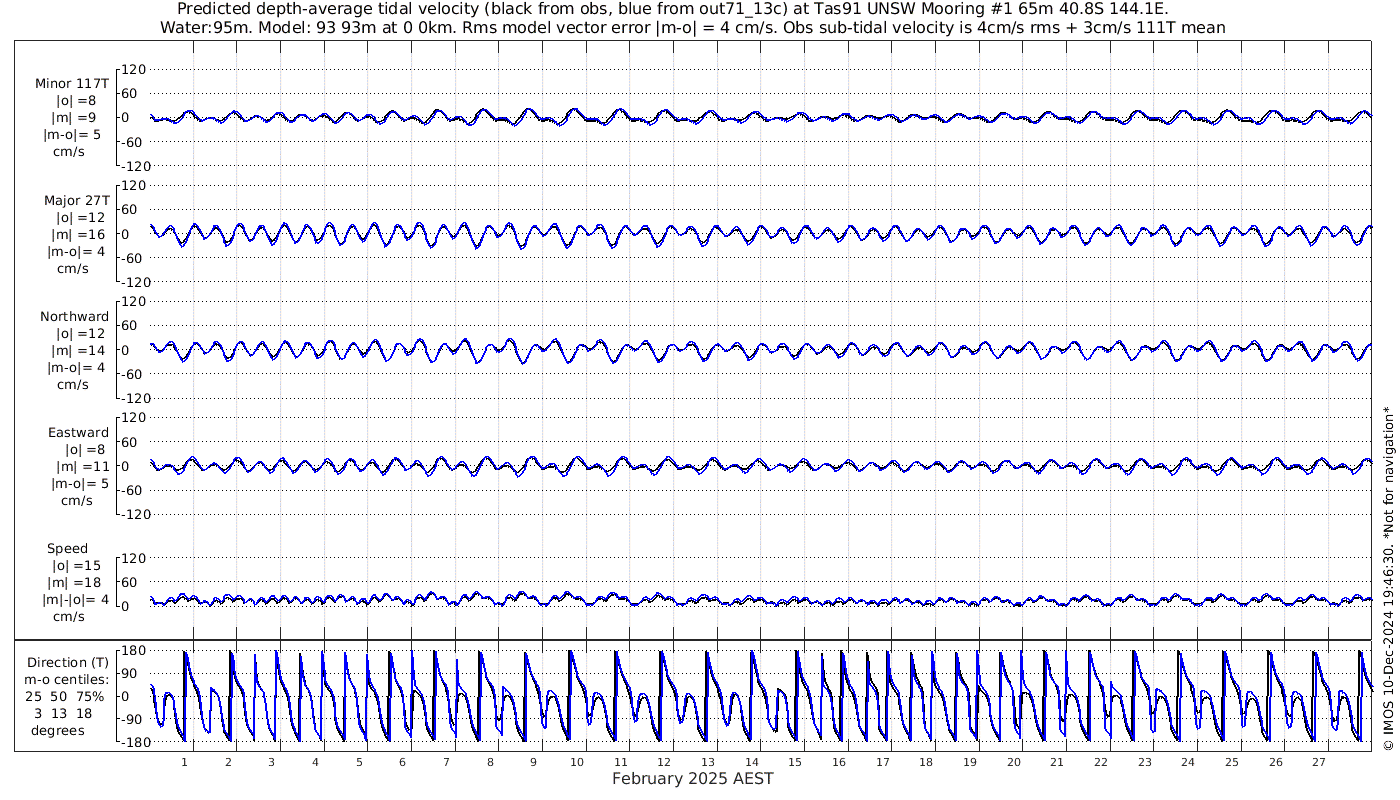Click the 'Northward' panel label

pos(75,316)
